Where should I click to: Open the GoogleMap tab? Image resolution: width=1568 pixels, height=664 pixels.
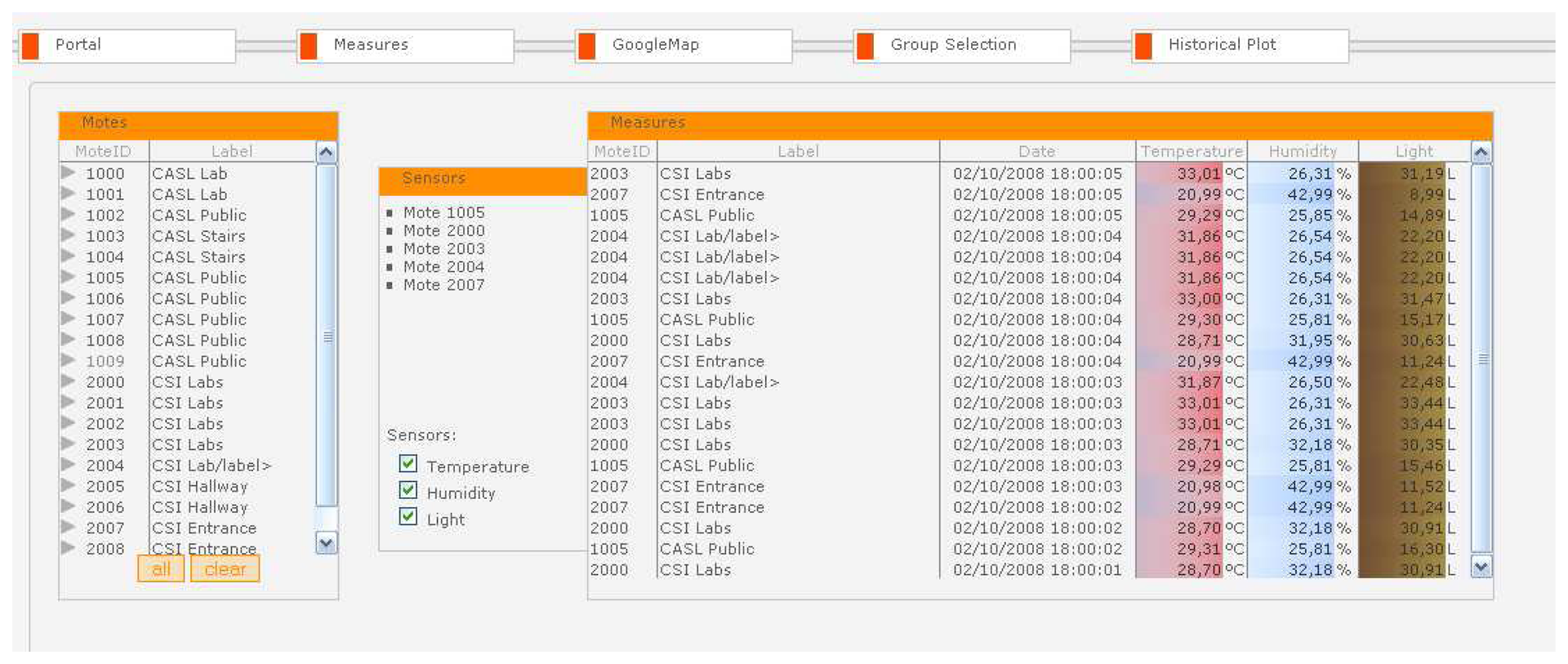(x=684, y=46)
